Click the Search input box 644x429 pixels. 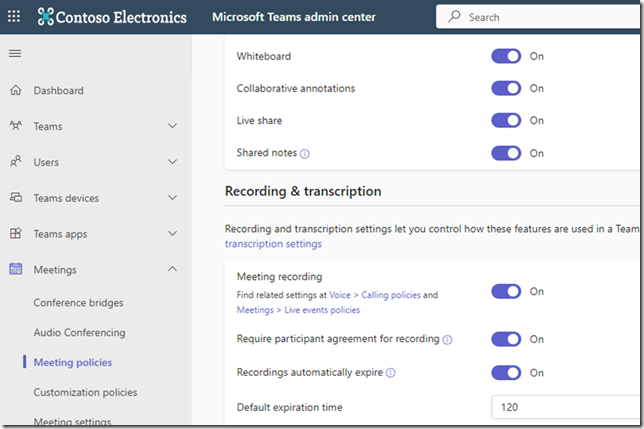[x=538, y=17]
